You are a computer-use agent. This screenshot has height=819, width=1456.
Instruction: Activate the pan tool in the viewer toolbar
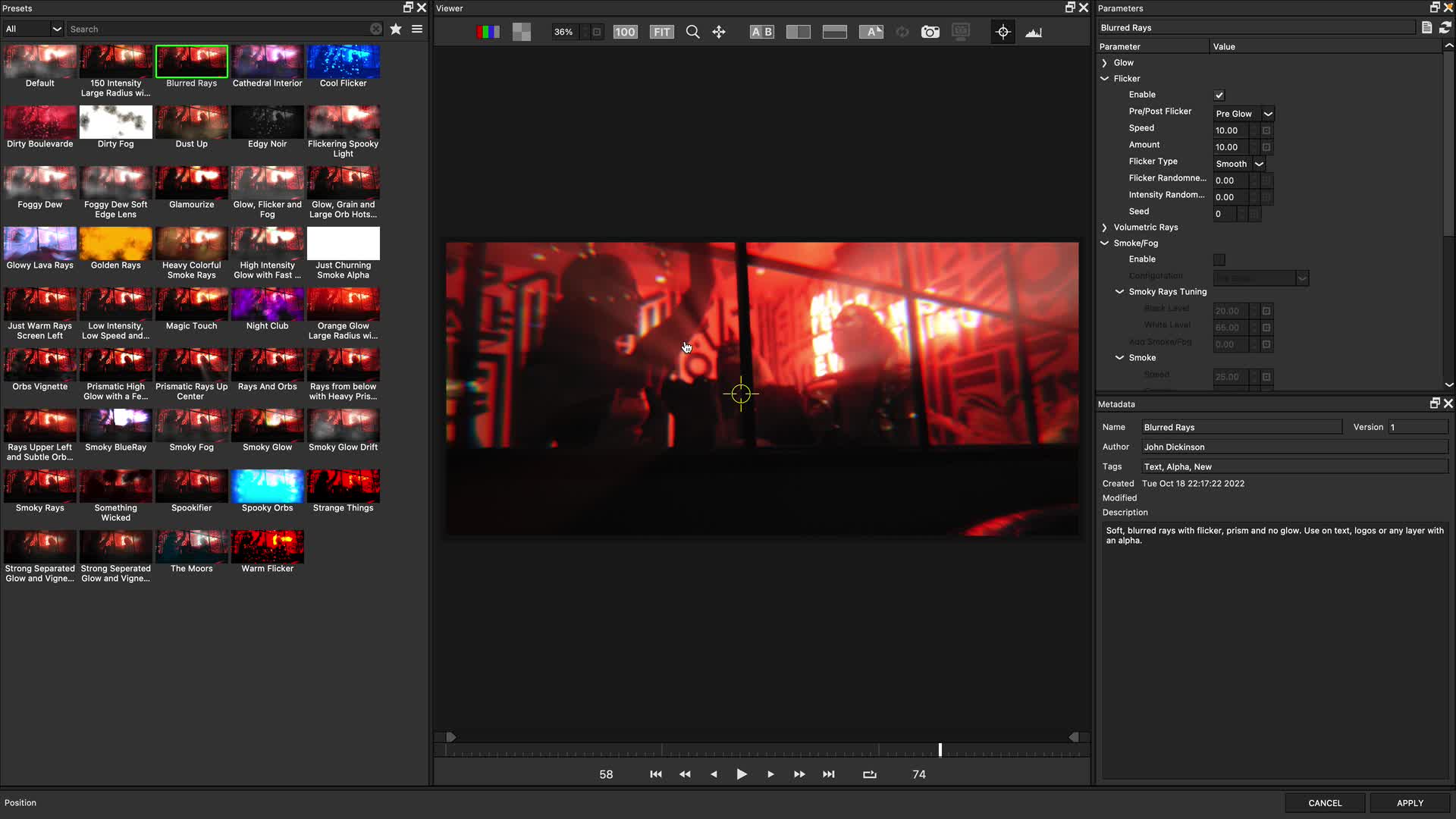point(718,32)
